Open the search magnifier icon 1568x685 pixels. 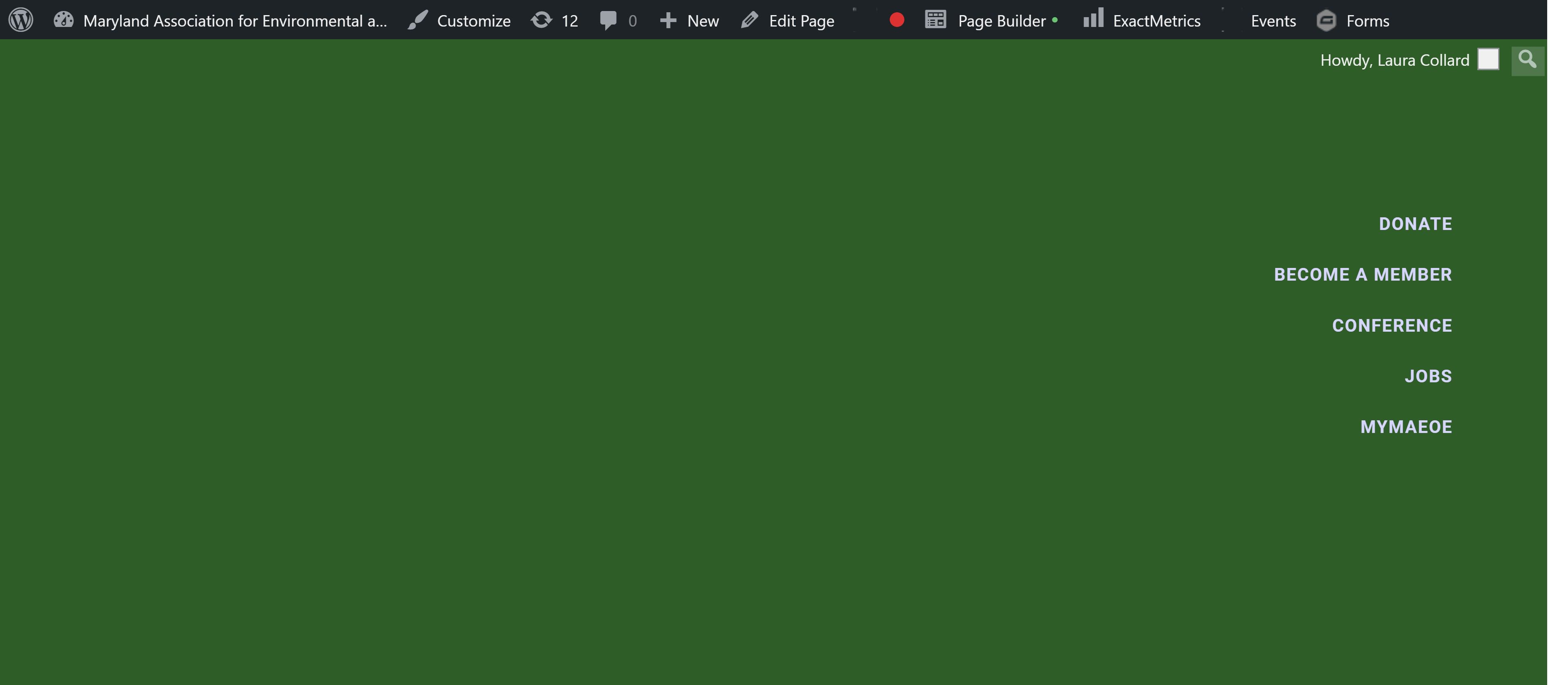click(x=1527, y=60)
